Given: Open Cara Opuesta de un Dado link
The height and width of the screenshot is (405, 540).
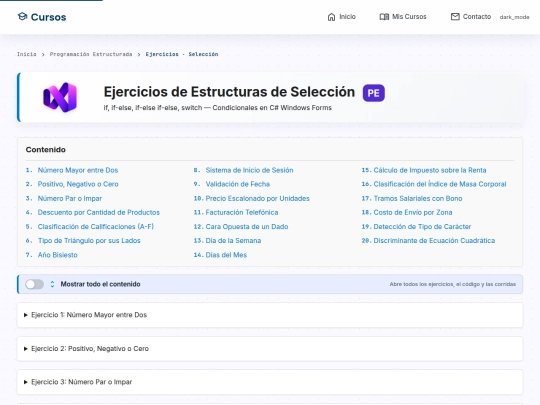Looking at the screenshot, I should (x=247, y=227).
